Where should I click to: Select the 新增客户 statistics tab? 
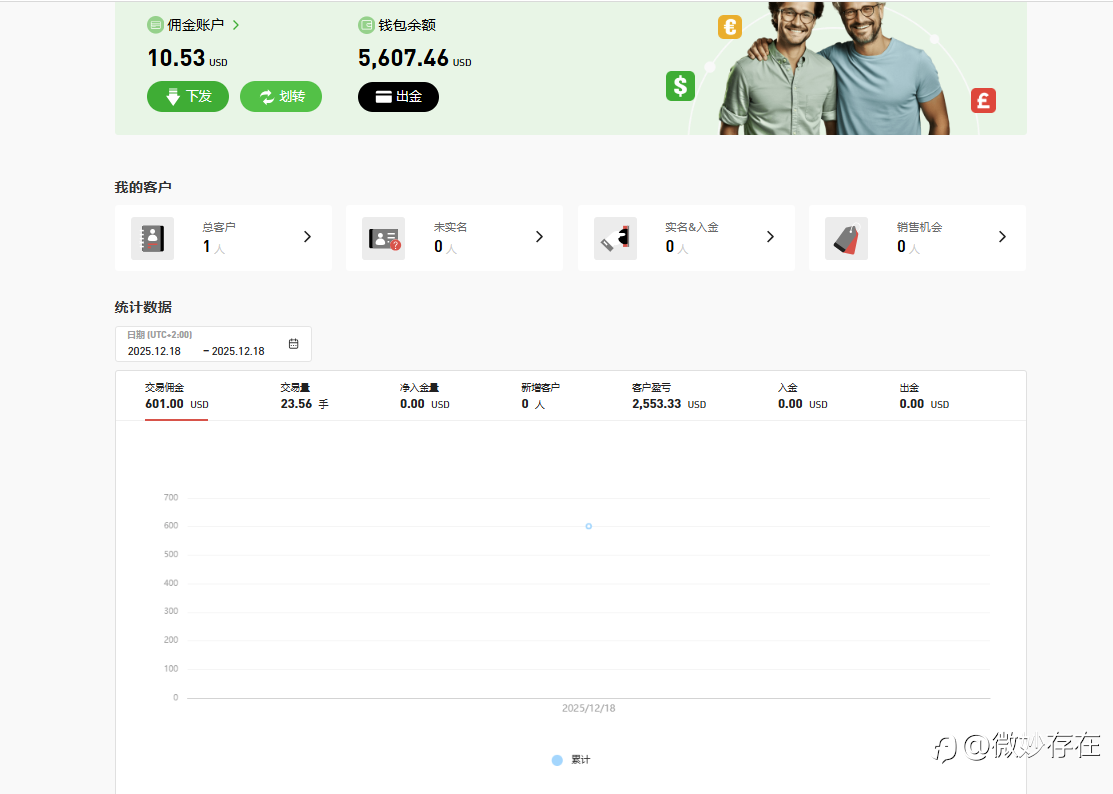540,396
